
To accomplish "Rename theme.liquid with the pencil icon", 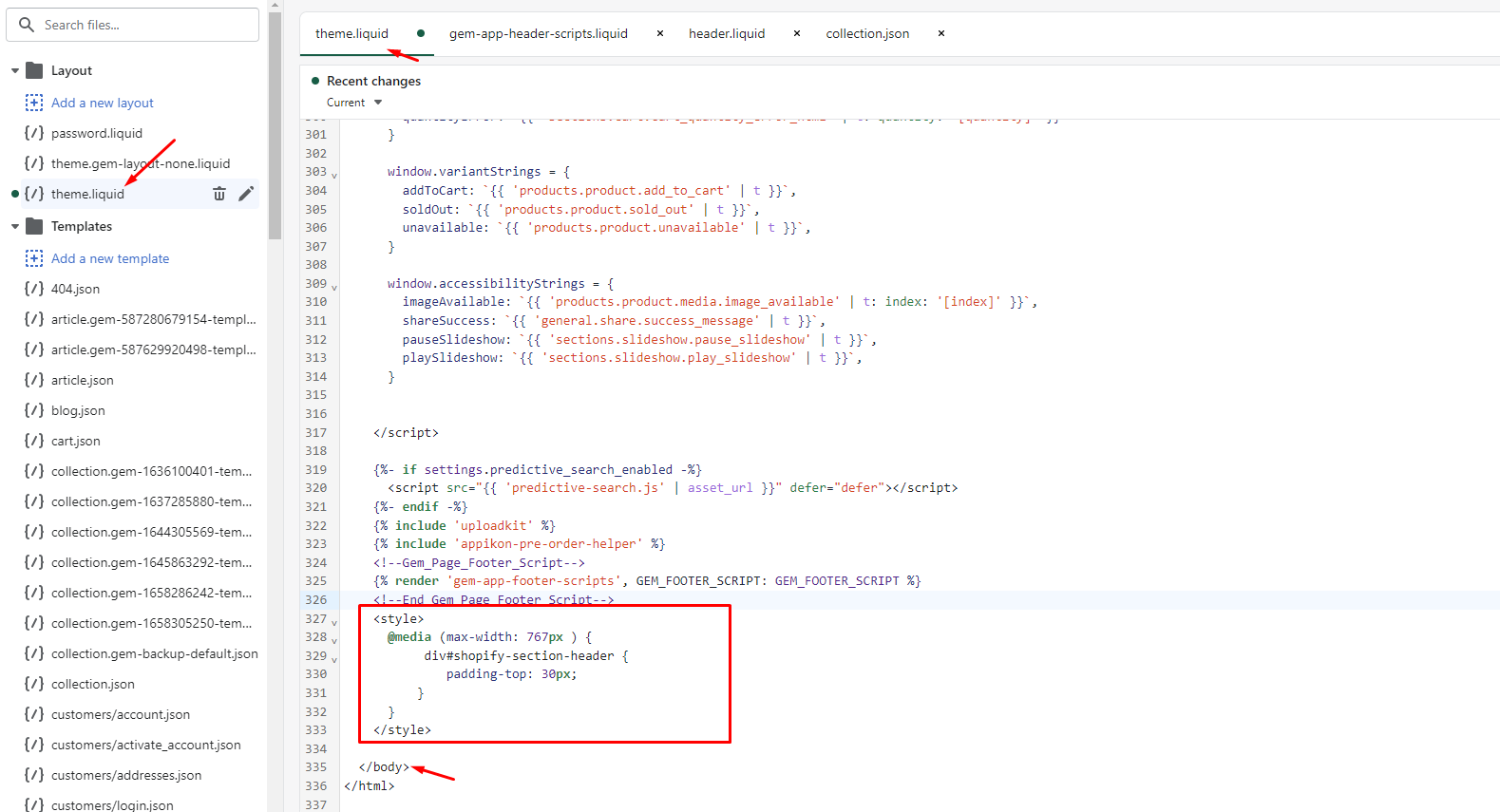I will (246, 194).
